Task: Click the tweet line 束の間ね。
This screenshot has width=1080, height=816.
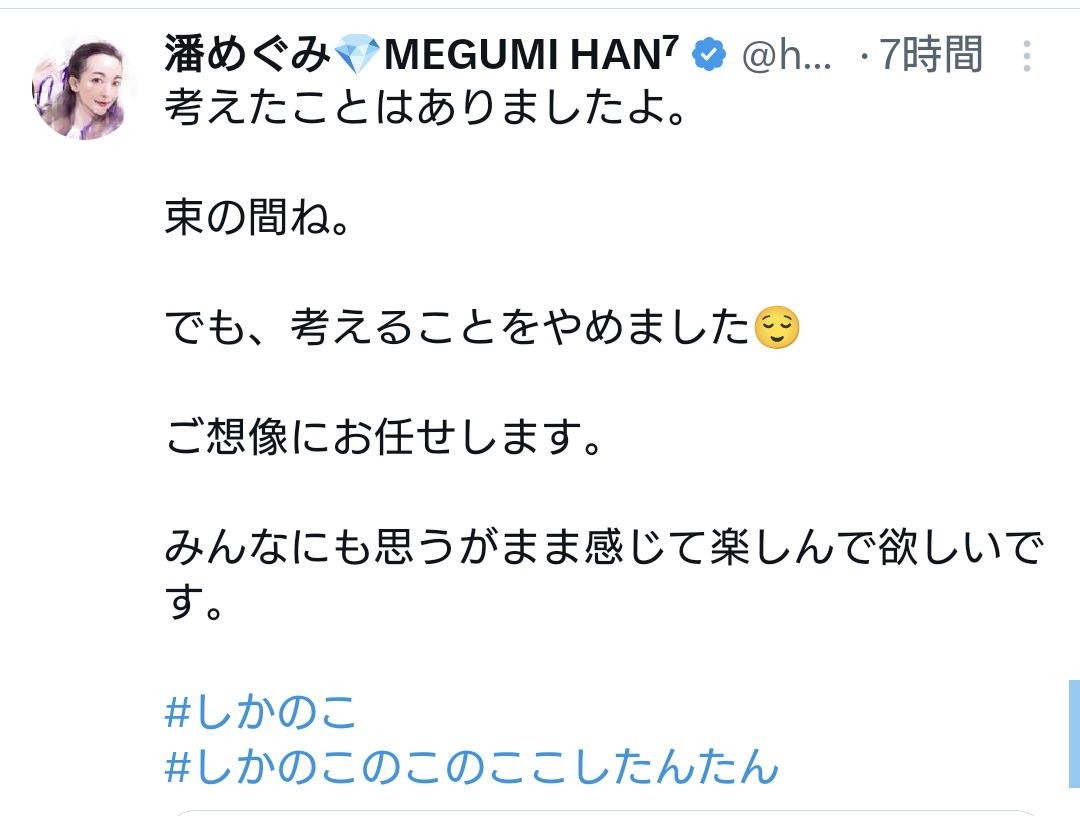Action: pyautogui.click(x=258, y=218)
